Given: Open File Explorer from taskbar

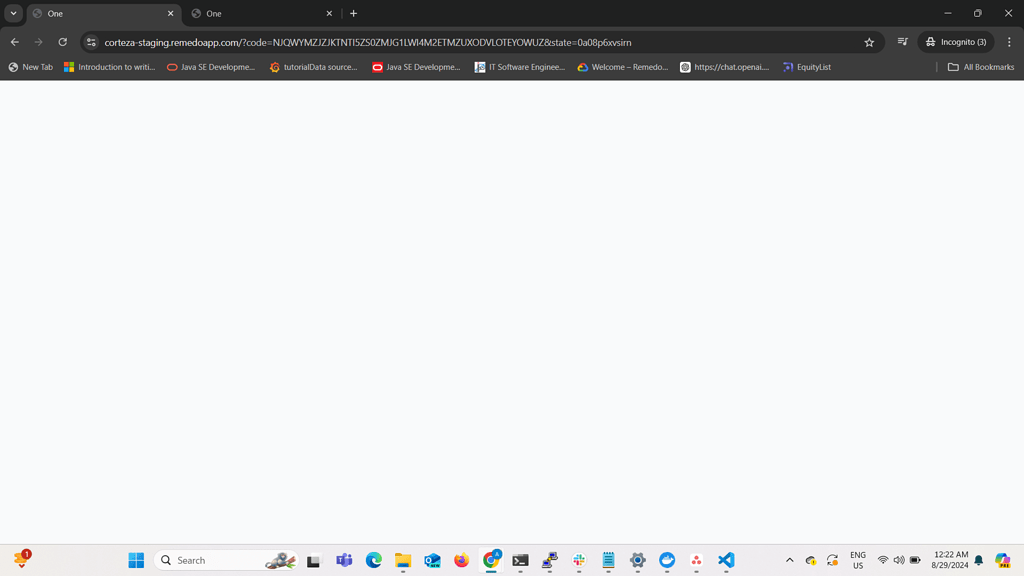Looking at the screenshot, I should coord(403,560).
